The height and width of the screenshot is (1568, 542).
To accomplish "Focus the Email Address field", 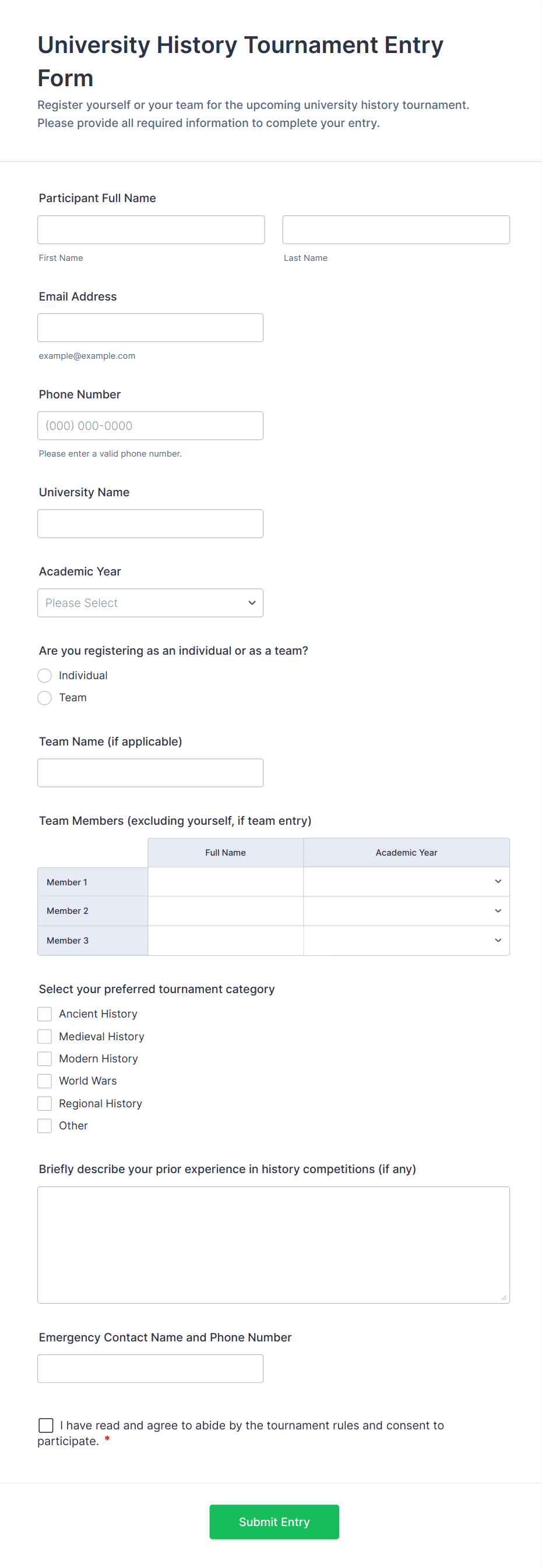I will click(150, 327).
